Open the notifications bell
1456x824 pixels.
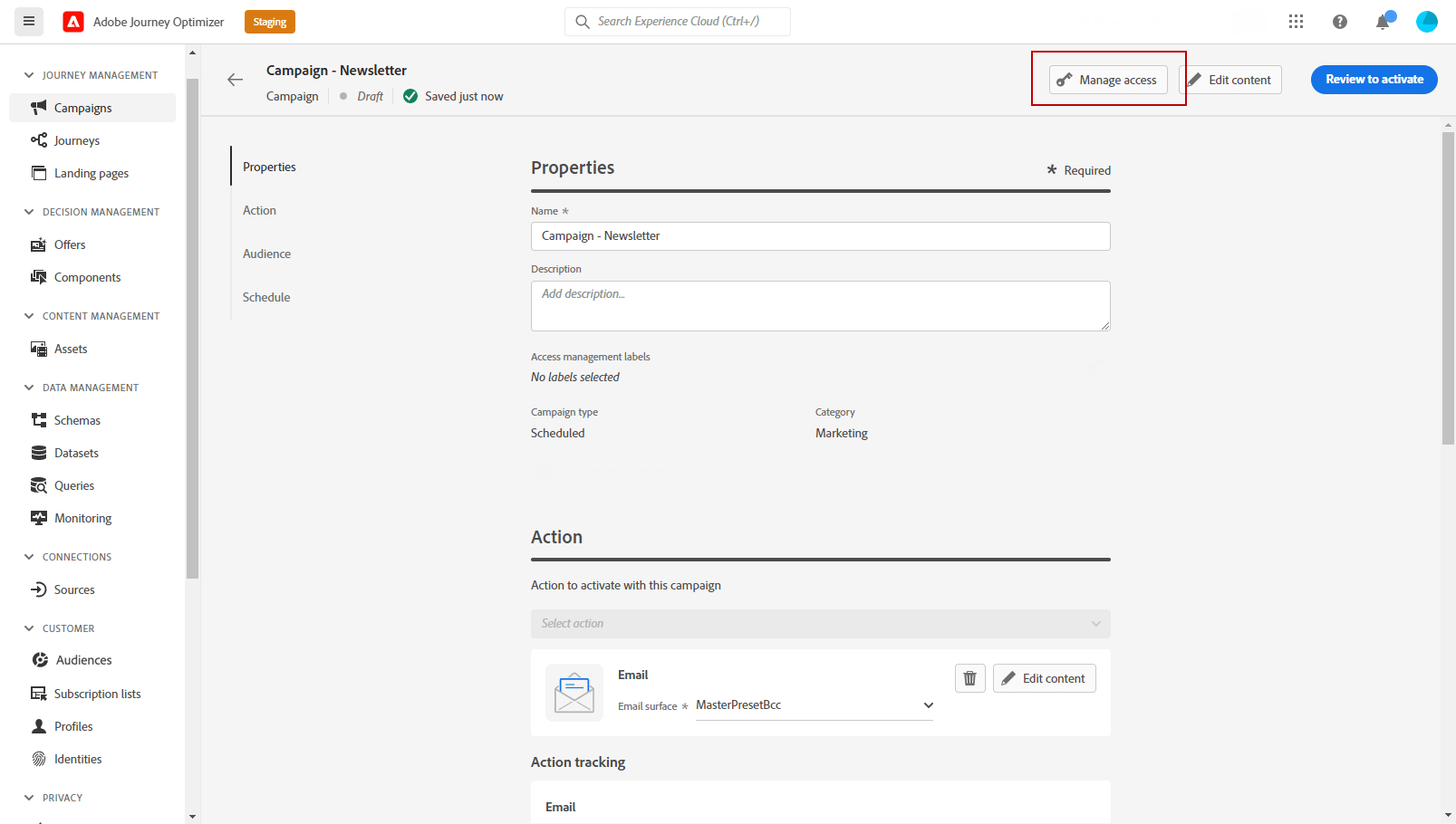(x=1383, y=21)
